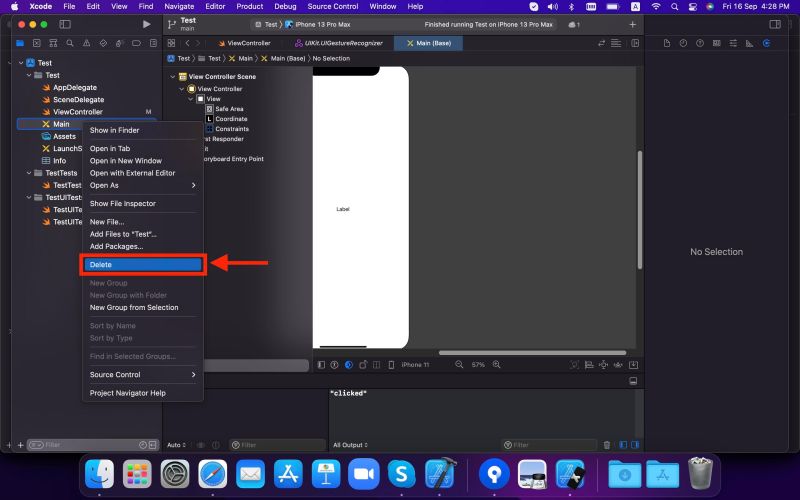Switch to the ViewController editor tab
The height and width of the screenshot is (500, 800).
tap(244, 43)
